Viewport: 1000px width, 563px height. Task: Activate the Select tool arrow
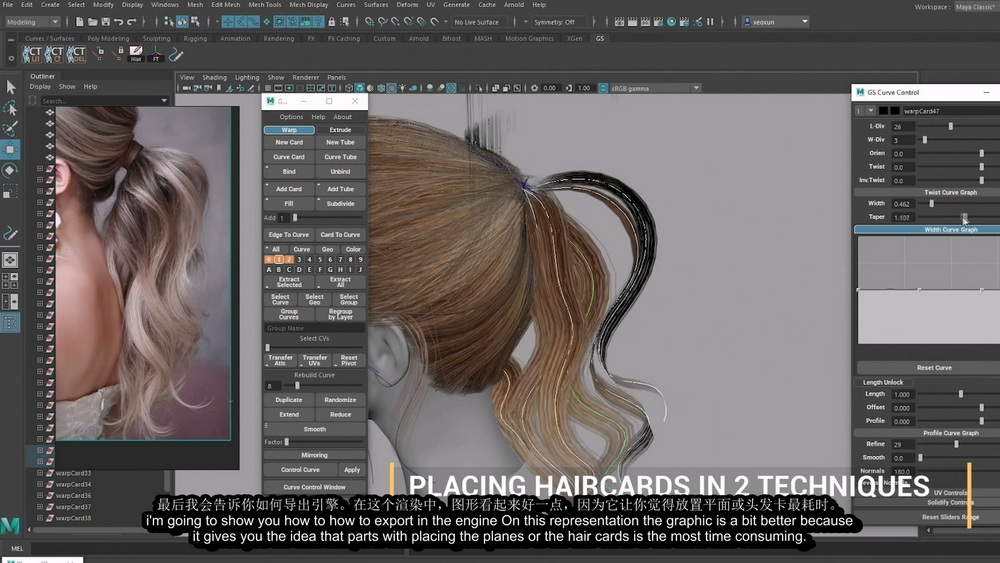point(10,87)
